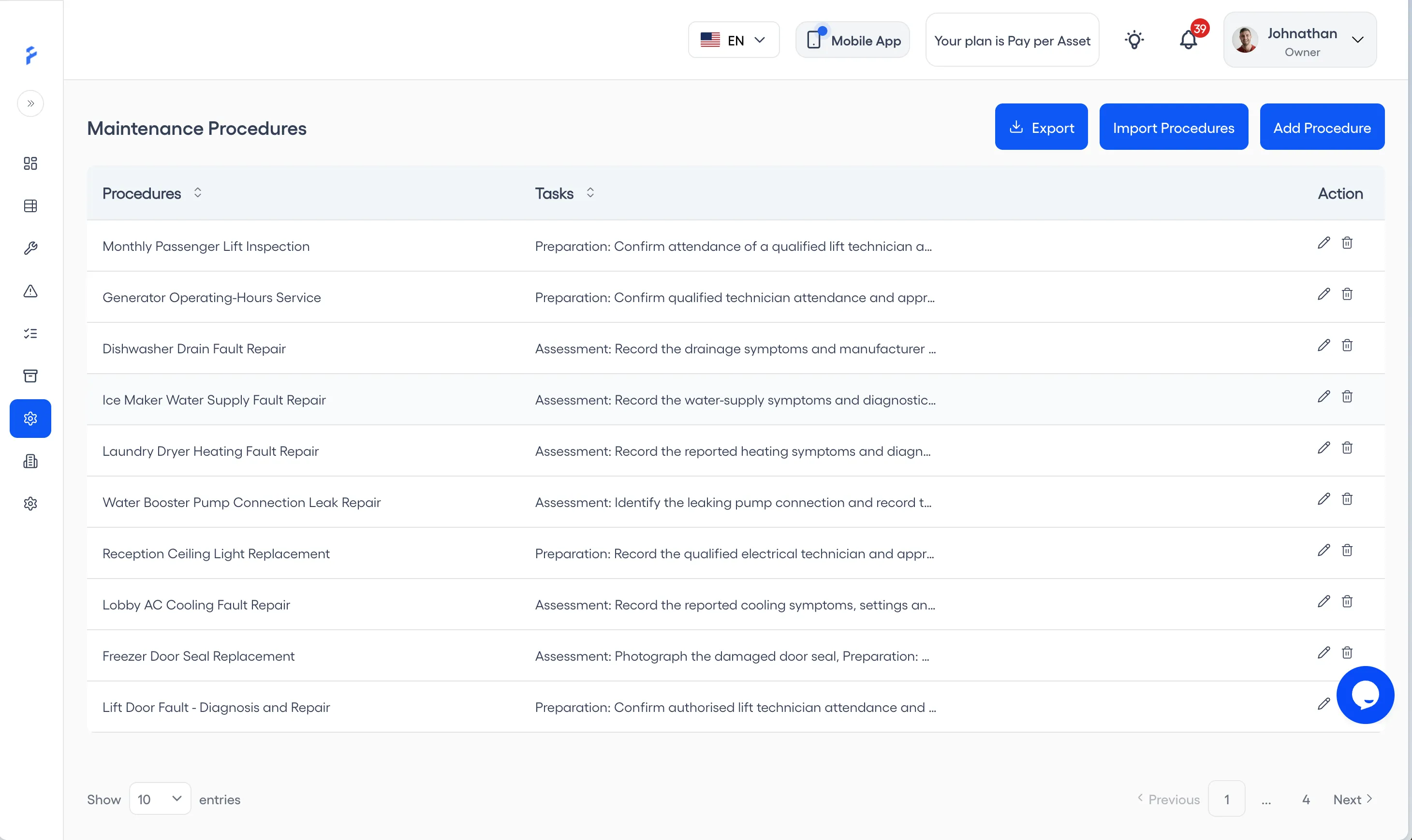Go to page 4 in pagination
This screenshot has width=1412, height=840.
point(1306,799)
